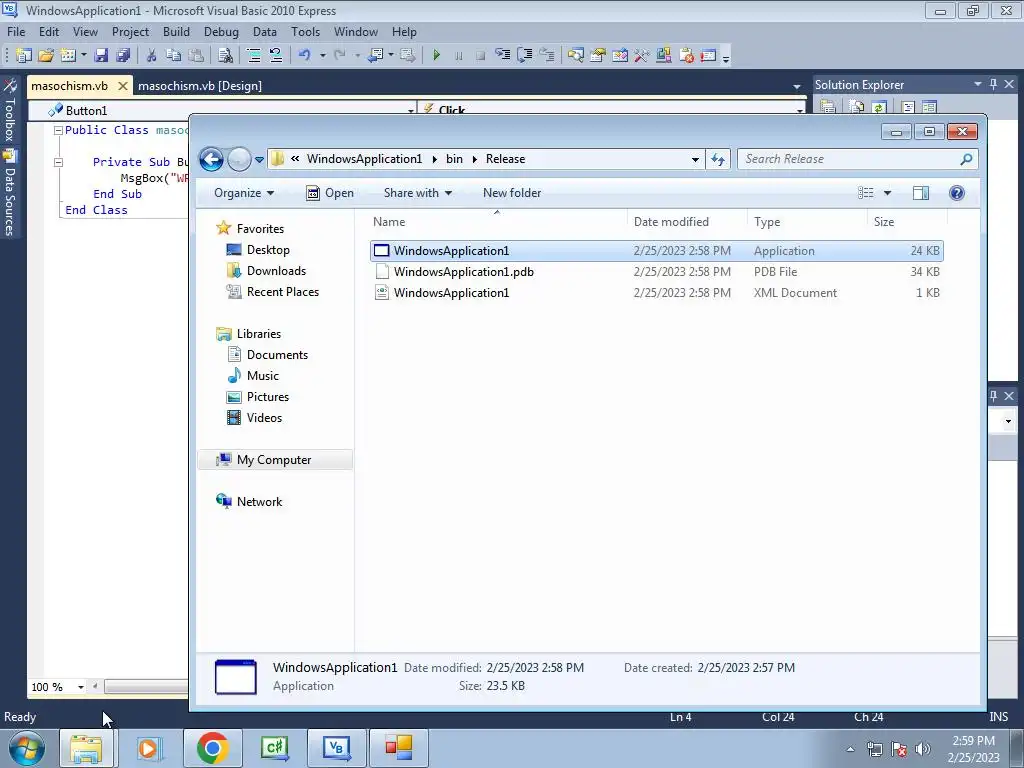Open Solution Explorer from the toolbar icon
Viewport: 1024px width, 768px height.
coord(575,56)
